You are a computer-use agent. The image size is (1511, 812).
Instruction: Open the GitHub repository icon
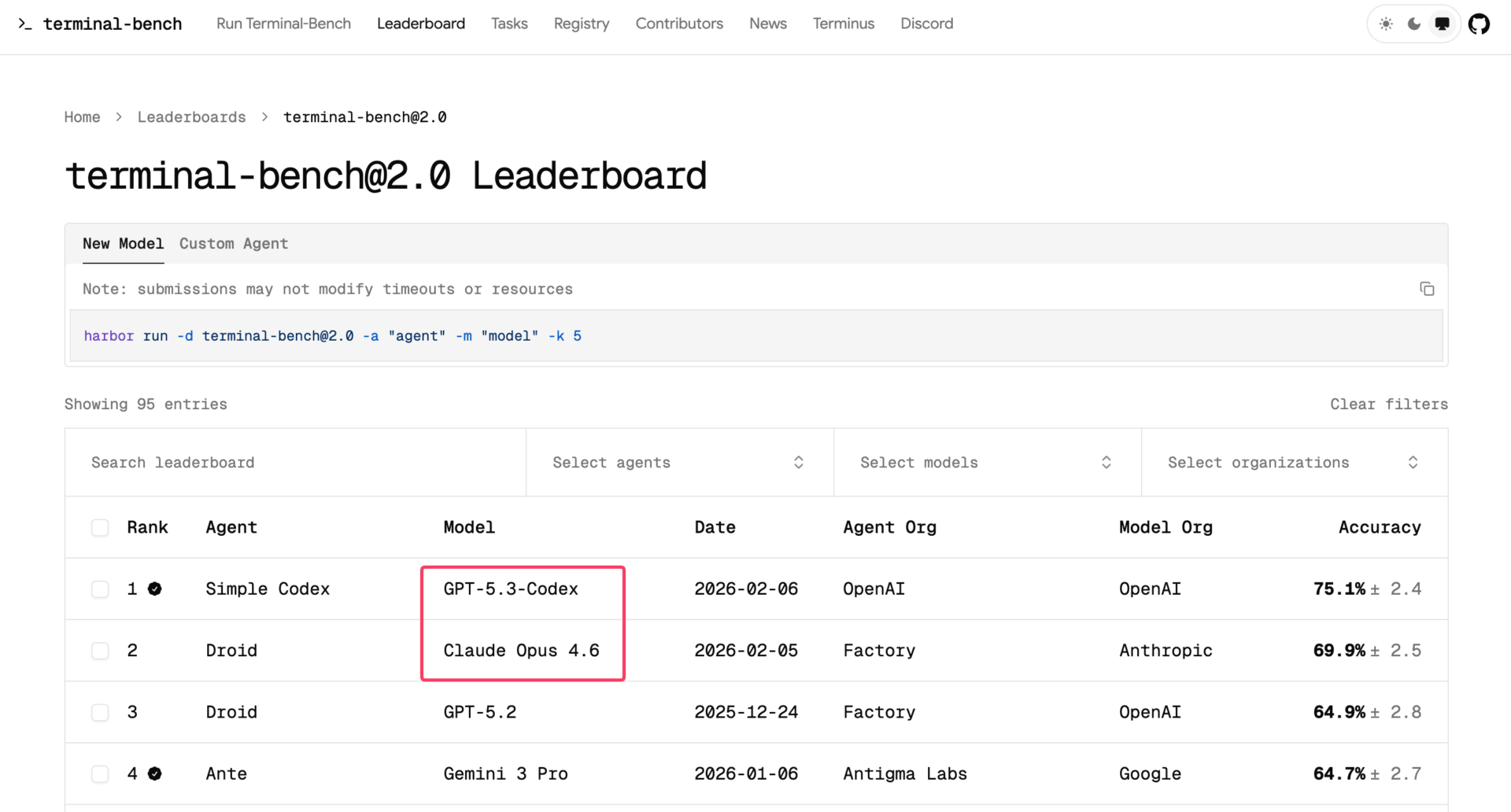(1480, 24)
